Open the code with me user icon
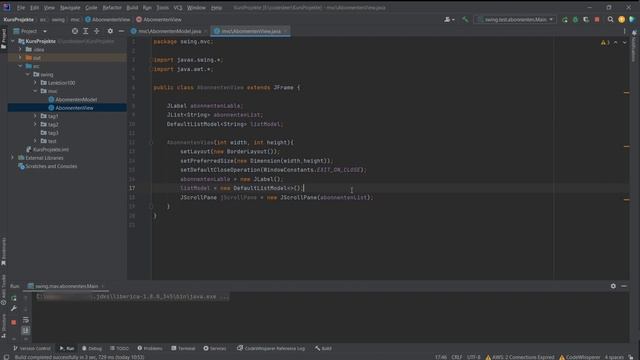This screenshot has height=360, width=640. [449, 19]
